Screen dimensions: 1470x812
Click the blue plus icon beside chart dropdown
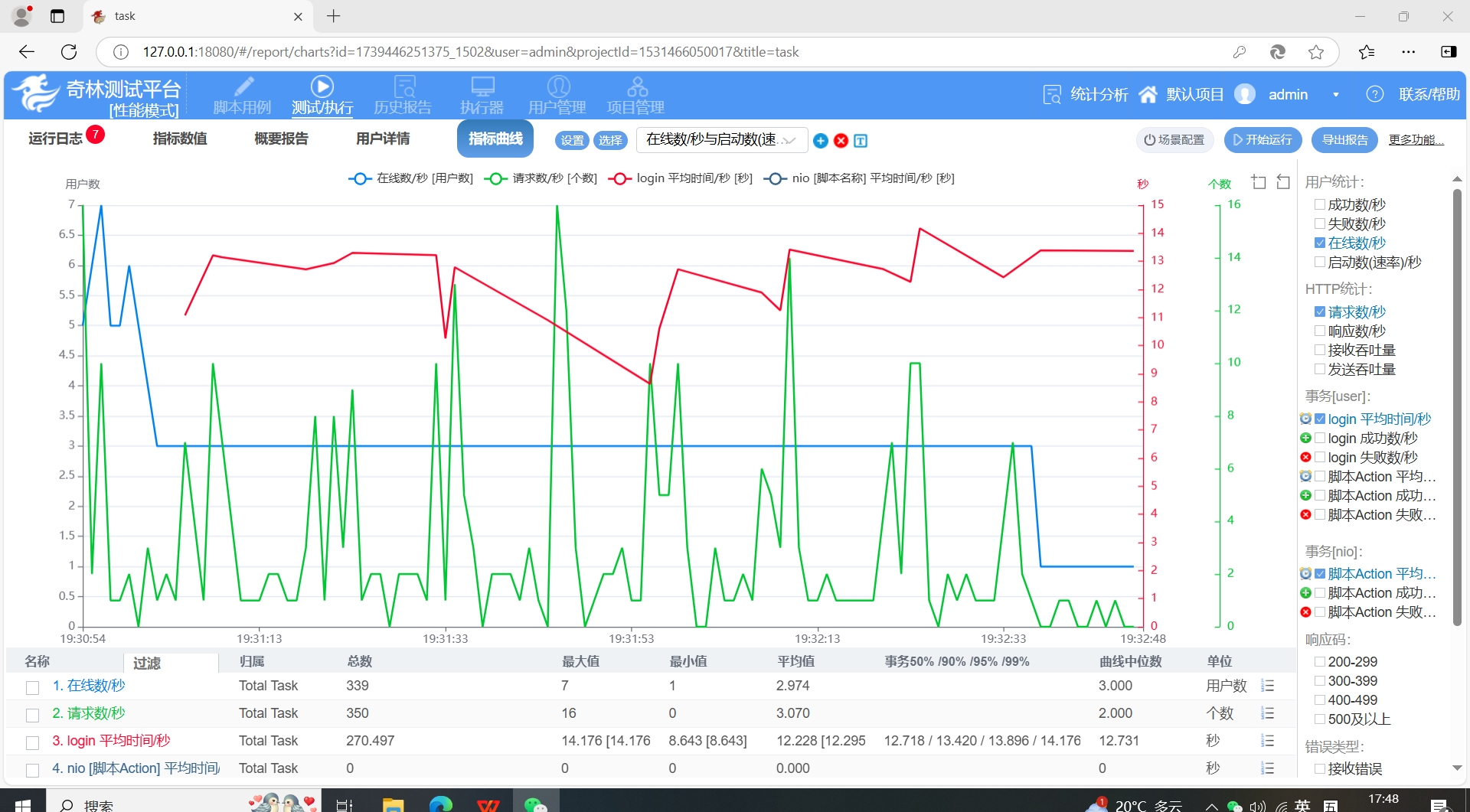(820, 141)
